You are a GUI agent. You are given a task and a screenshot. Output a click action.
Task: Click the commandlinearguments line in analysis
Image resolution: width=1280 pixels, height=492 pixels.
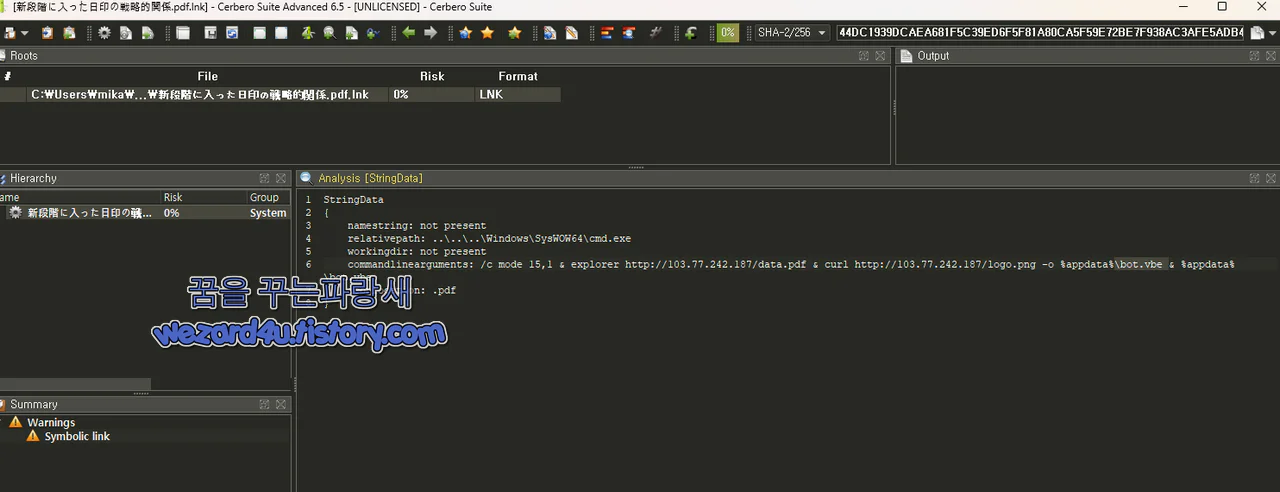[791, 265]
